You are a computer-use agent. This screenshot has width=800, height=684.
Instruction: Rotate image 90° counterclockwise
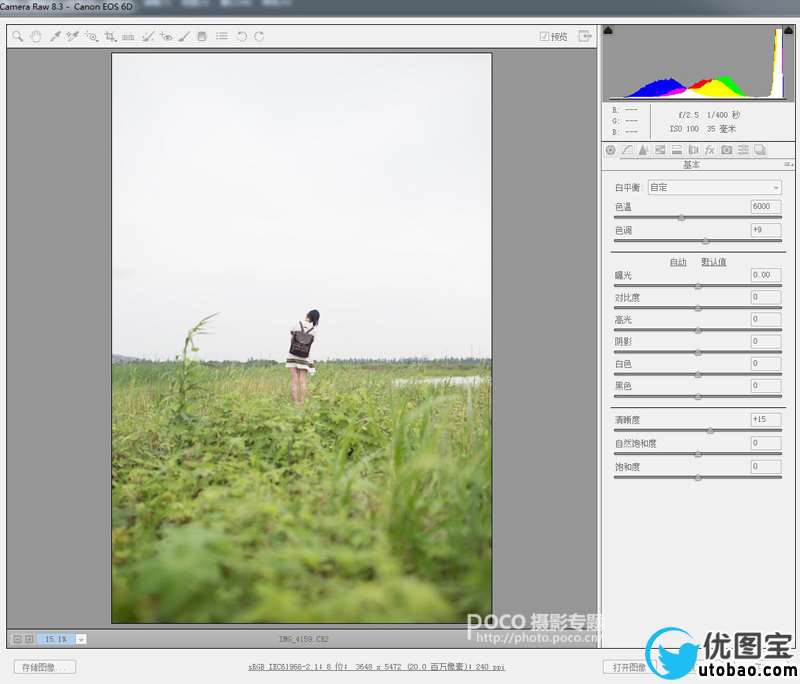coord(242,36)
